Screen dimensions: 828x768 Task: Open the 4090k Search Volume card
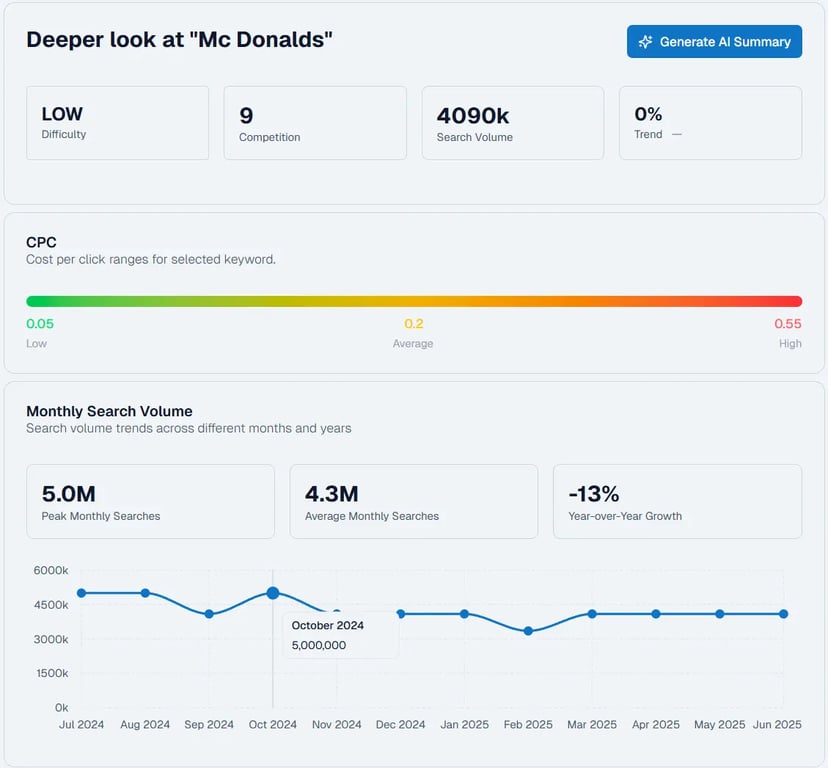pos(512,123)
